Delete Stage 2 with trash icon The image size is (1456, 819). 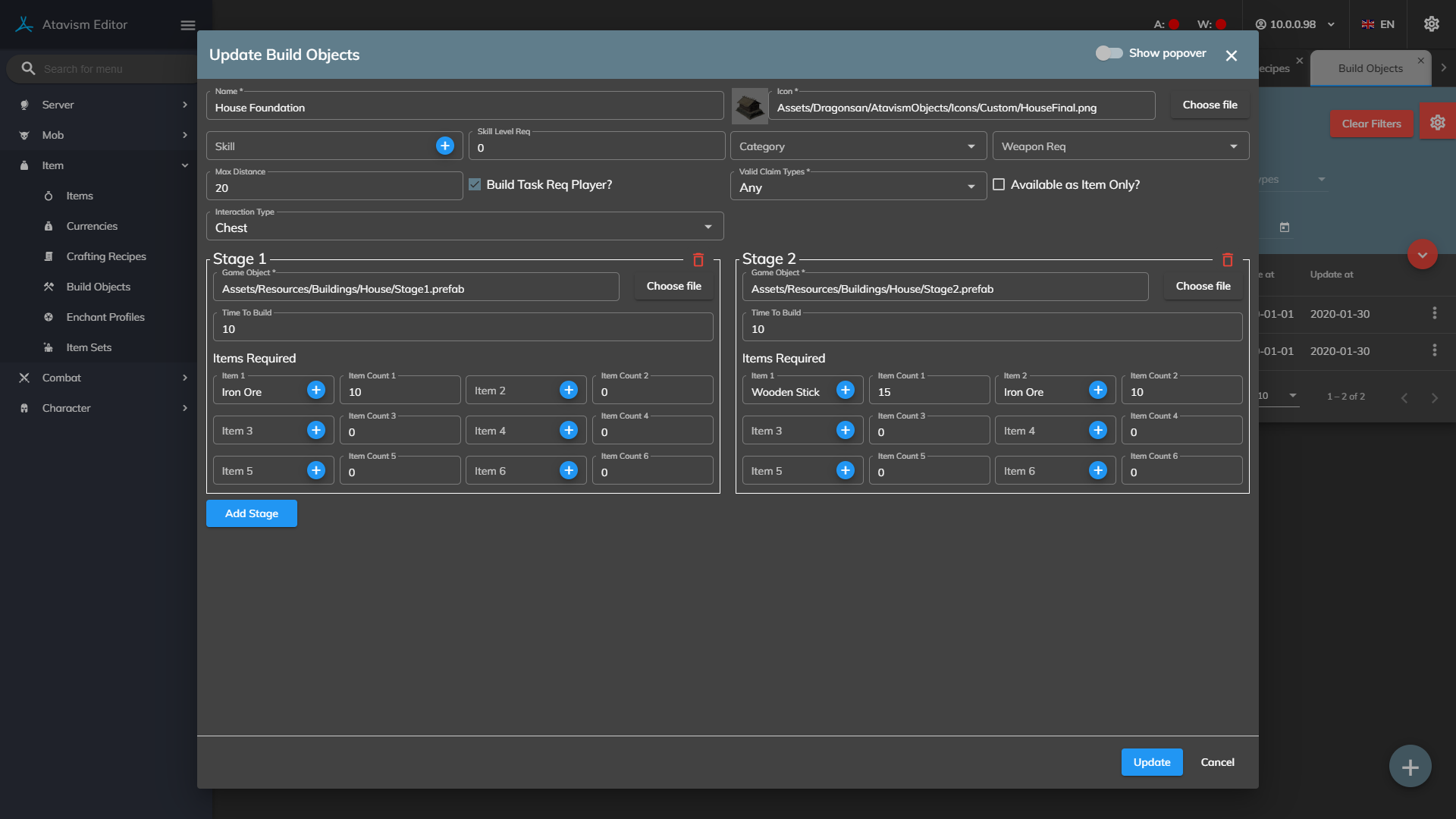(1227, 260)
